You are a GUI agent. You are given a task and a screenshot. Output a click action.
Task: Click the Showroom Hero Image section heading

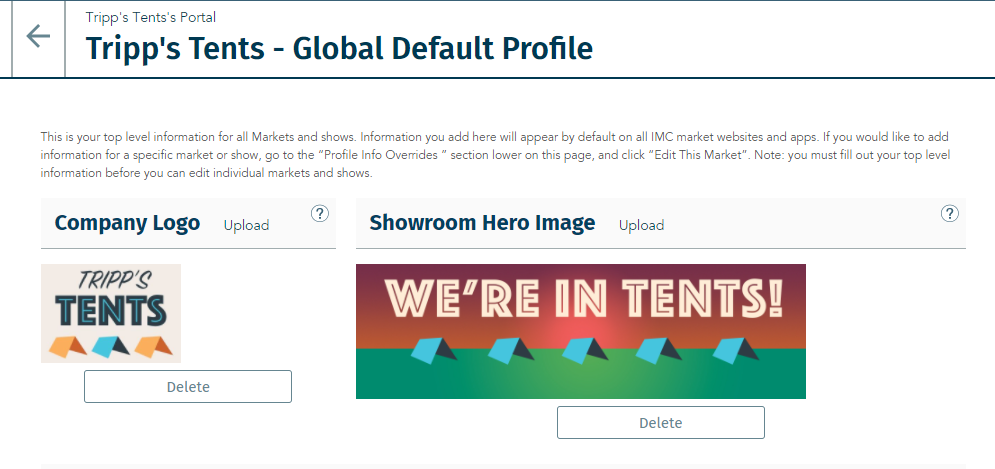click(x=482, y=223)
